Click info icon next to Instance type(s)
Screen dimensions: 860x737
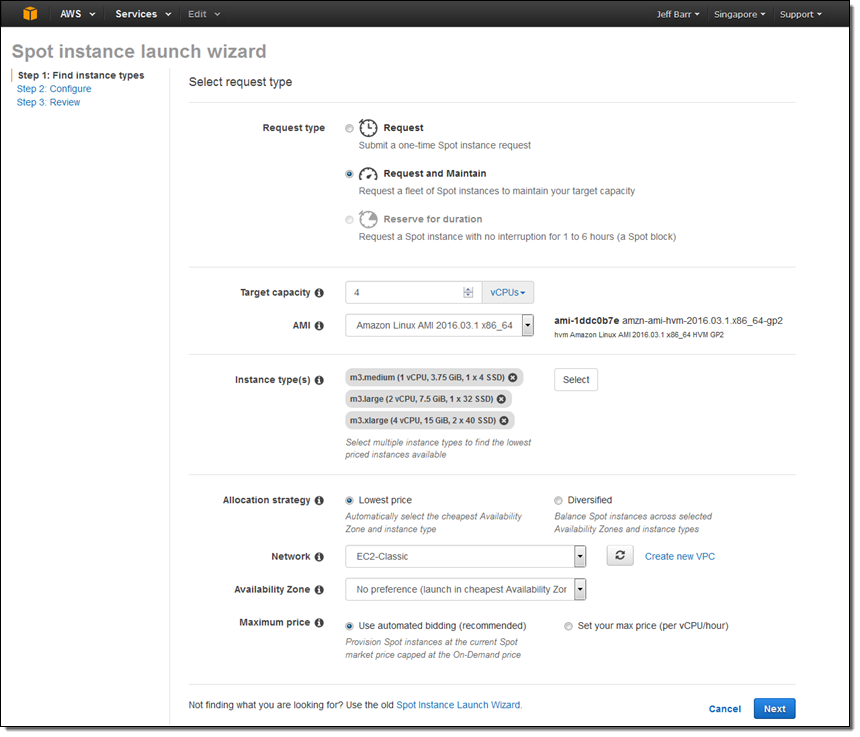[x=319, y=380]
